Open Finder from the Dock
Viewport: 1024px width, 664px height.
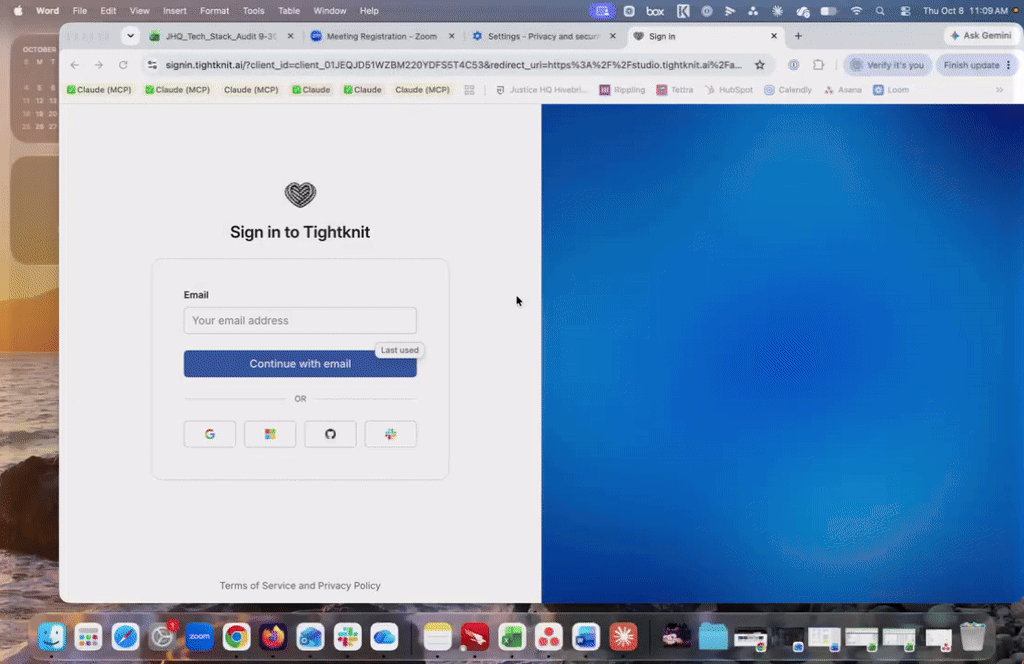click(x=52, y=636)
